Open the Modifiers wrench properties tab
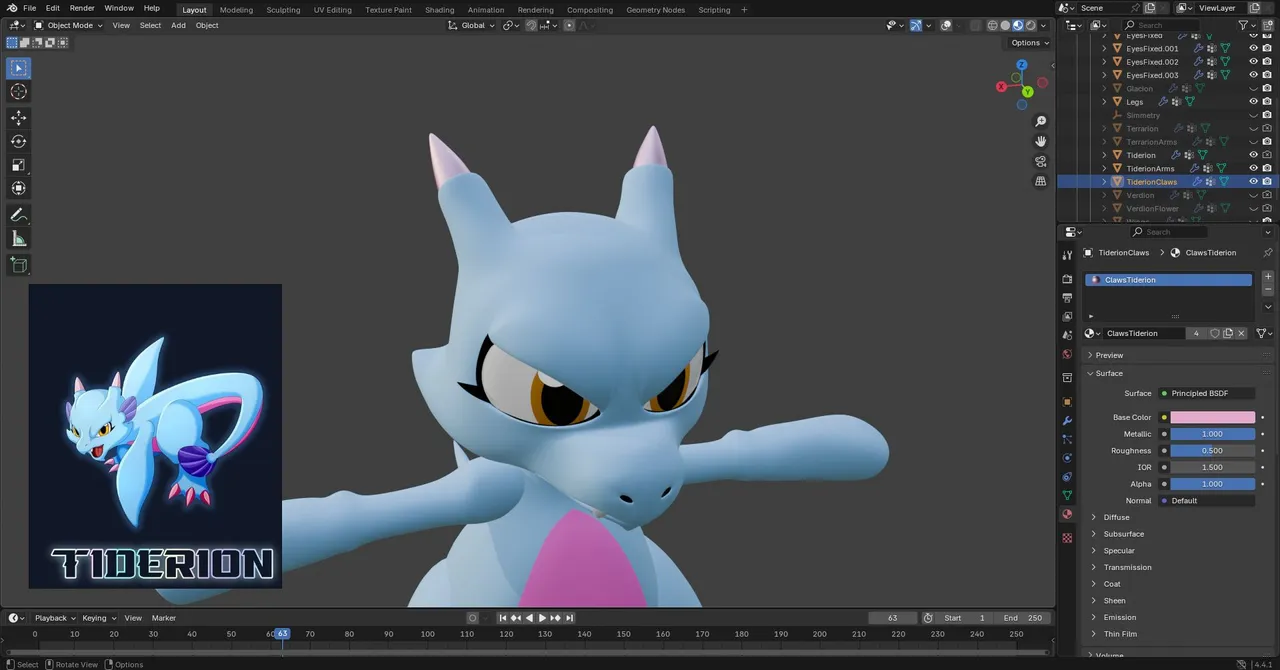The width and height of the screenshot is (1280, 670). tap(1067, 421)
